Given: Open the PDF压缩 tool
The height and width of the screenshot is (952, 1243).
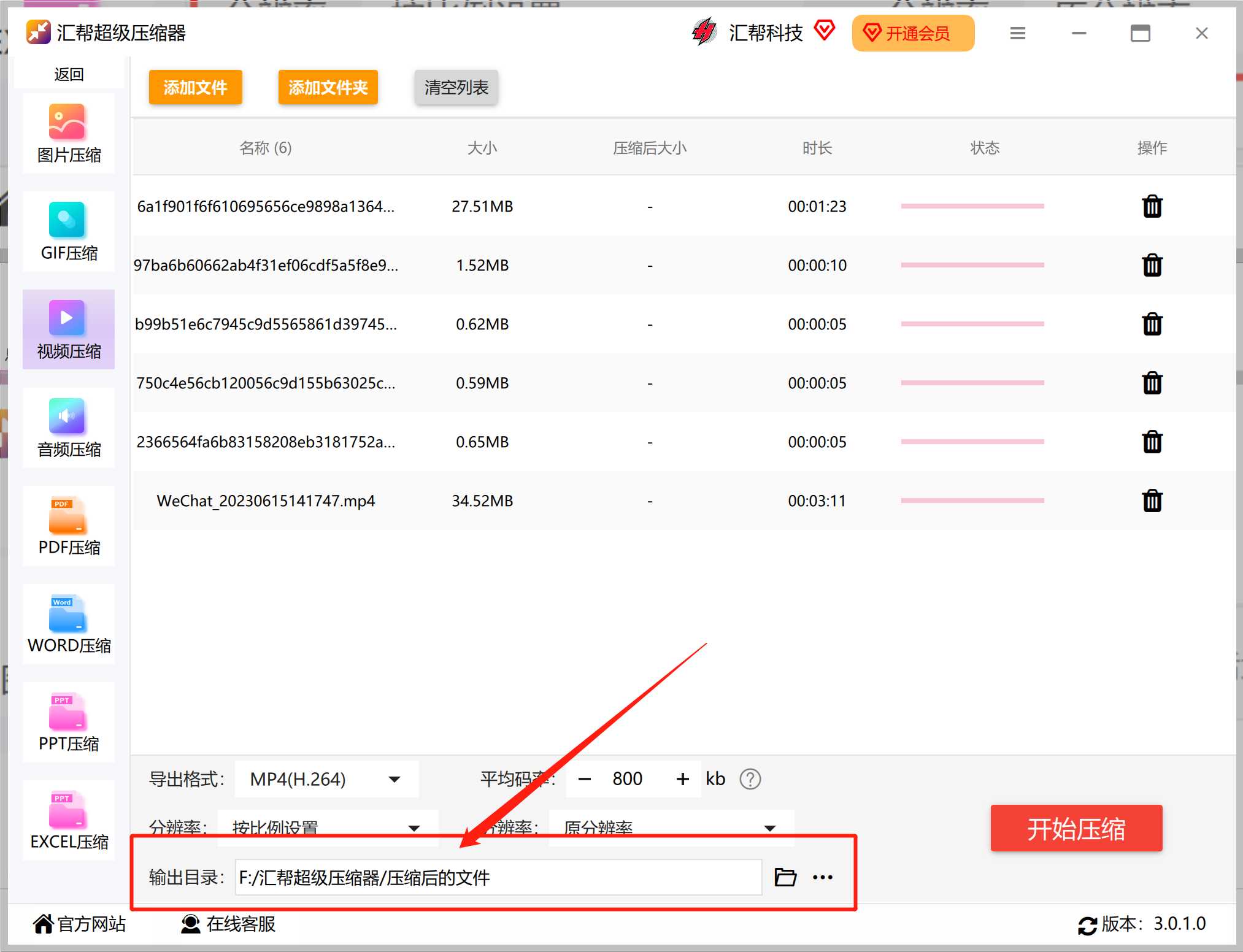Looking at the screenshot, I should coord(69,526).
